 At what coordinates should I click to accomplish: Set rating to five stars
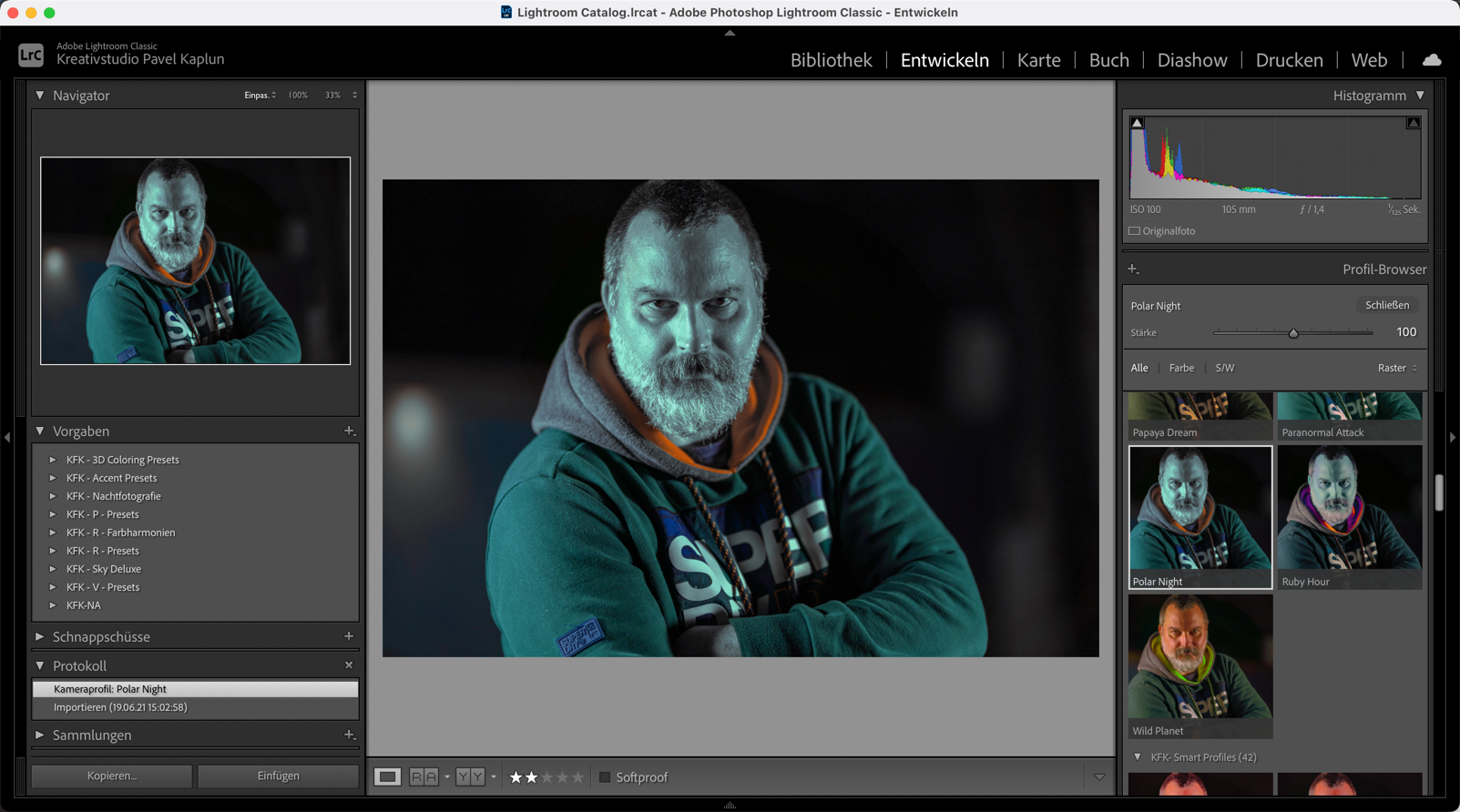tap(577, 777)
